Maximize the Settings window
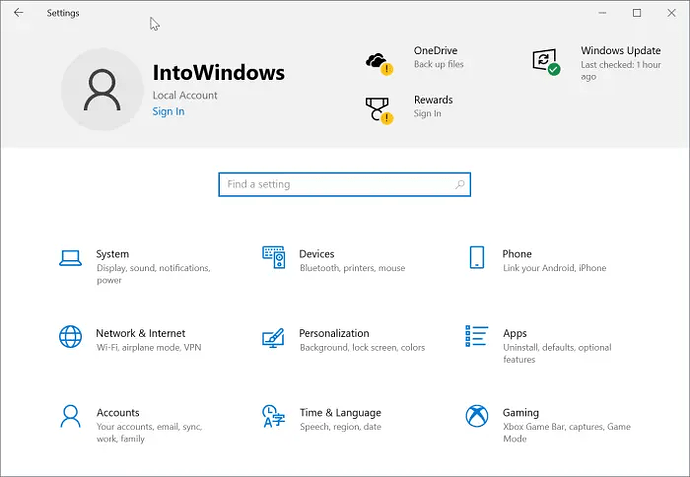The image size is (690, 477). pyautogui.click(x=637, y=13)
